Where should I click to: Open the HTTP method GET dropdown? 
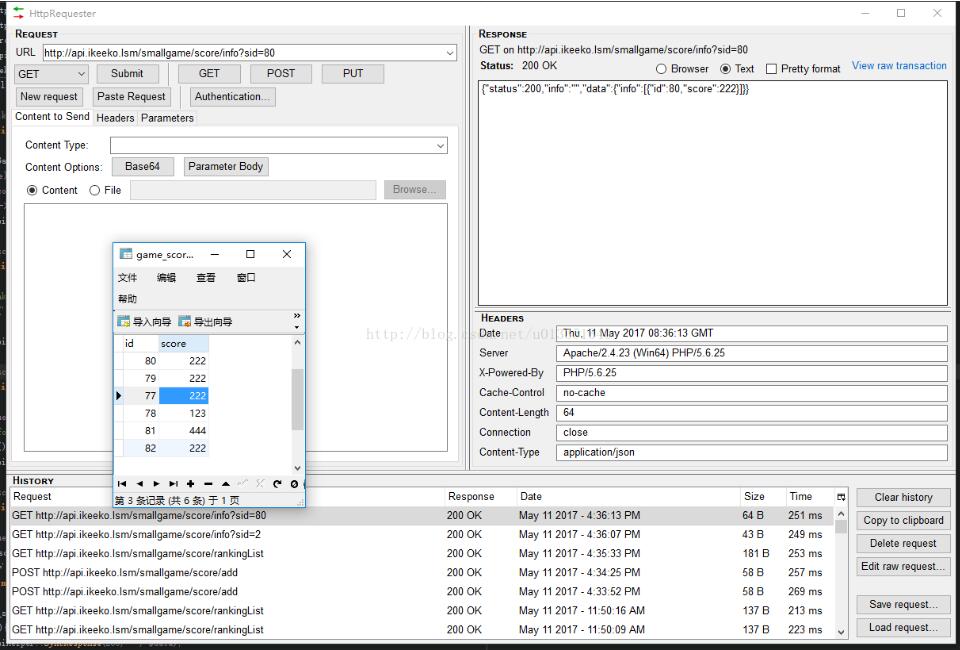52,74
